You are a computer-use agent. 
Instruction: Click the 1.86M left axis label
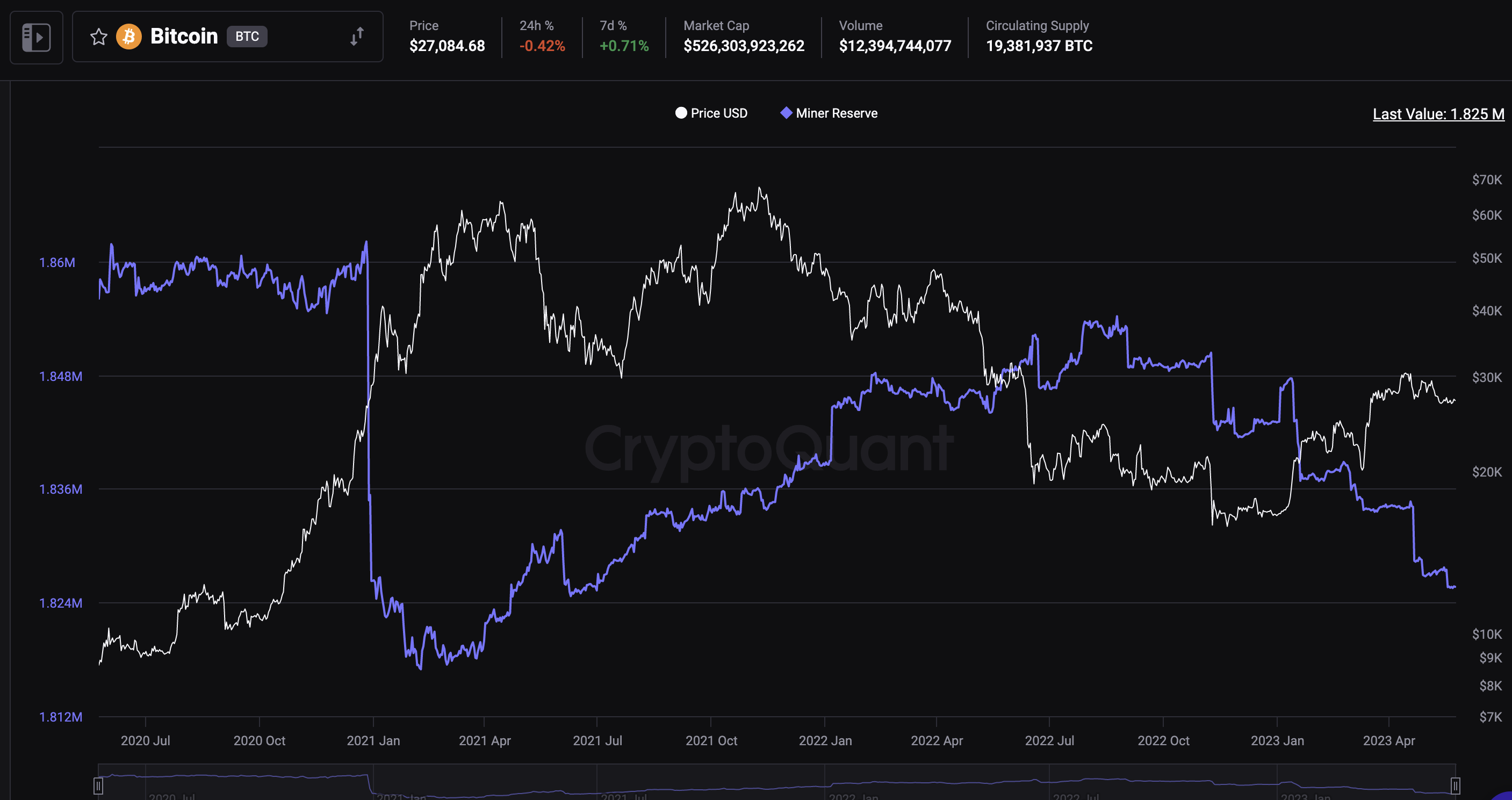click(57, 262)
